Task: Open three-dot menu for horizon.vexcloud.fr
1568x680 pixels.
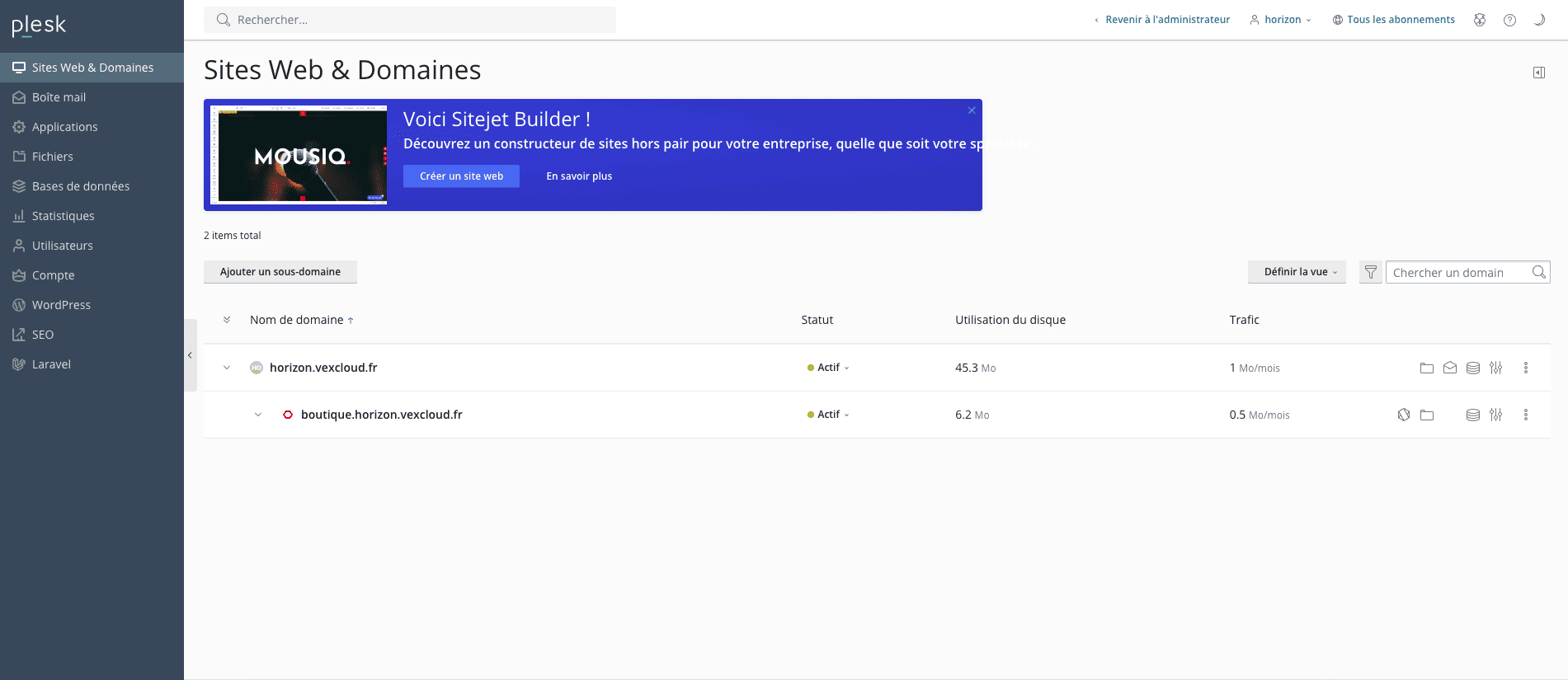Action: pyautogui.click(x=1525, y=368)
